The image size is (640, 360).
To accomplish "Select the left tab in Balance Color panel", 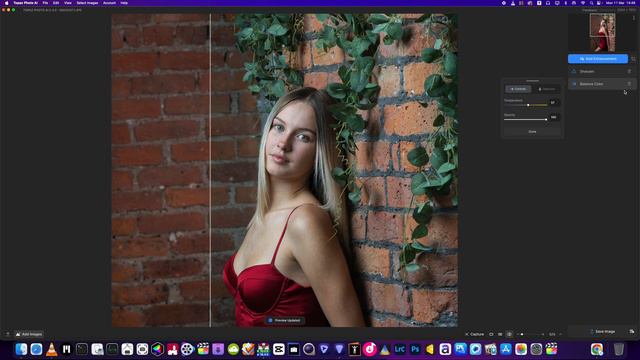I will click(518, 89).
